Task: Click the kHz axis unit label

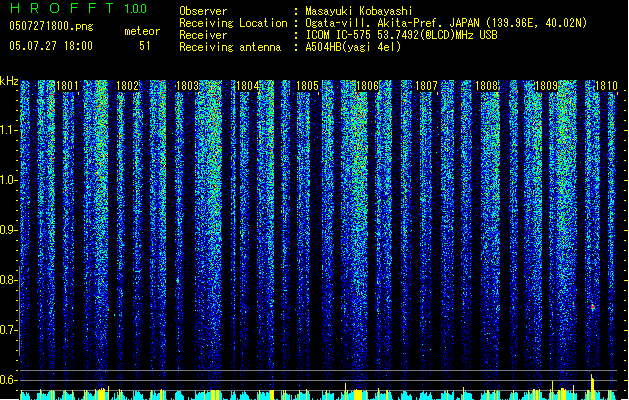Action: [9, 81]
